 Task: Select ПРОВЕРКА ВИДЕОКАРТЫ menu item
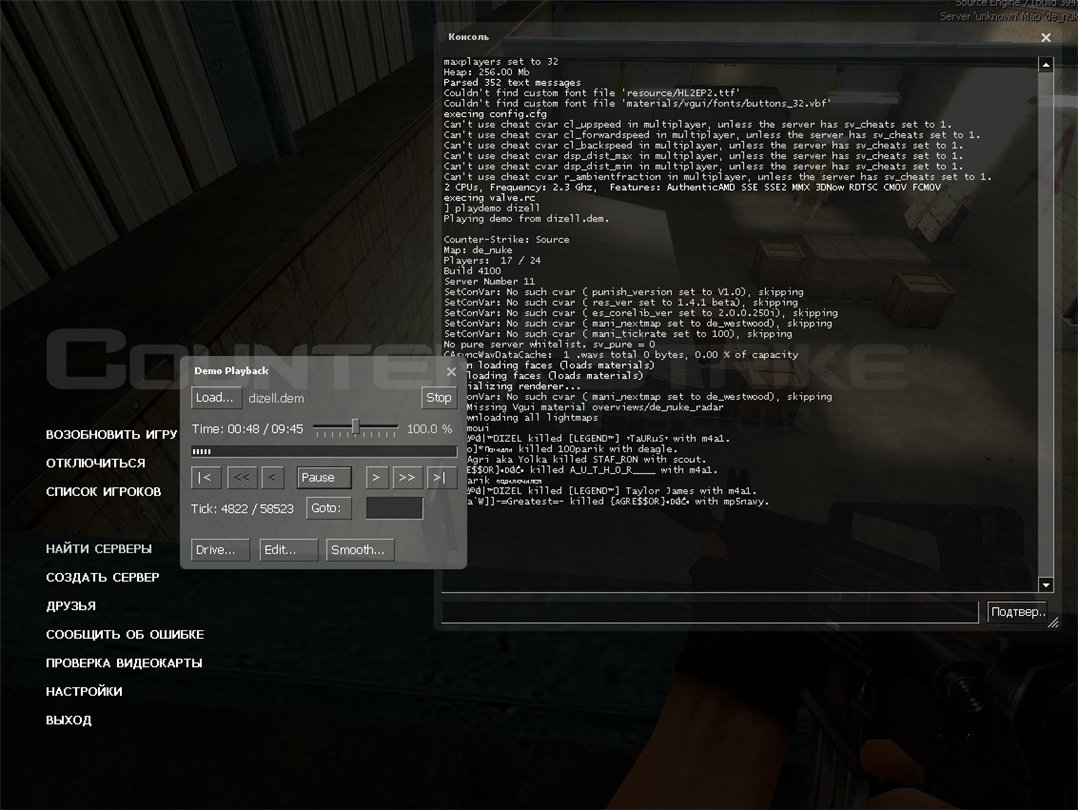point(124,663)
